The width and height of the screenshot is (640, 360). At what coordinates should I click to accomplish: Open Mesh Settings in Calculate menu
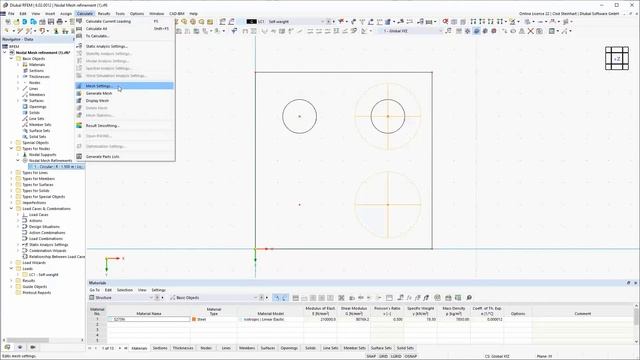[124, 86]
